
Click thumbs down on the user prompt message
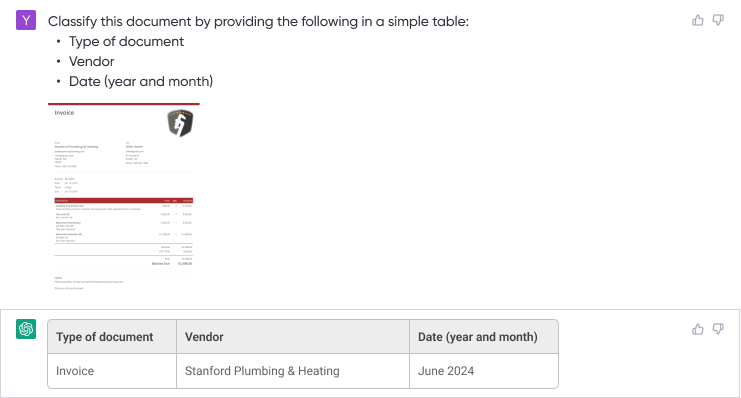tap(718, 20)
